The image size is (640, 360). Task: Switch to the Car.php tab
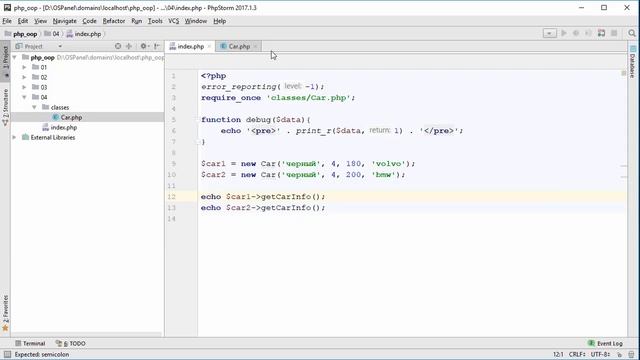[x=239, y=47]
